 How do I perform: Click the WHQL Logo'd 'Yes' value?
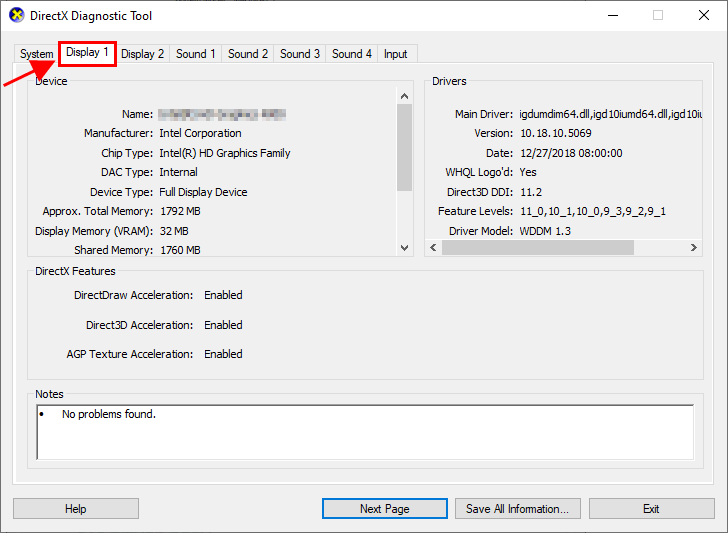click(528, 172)
